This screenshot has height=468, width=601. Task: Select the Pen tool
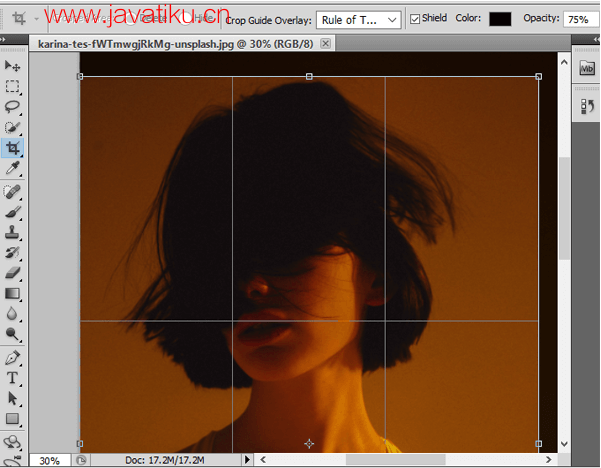(x=12, y=358)
